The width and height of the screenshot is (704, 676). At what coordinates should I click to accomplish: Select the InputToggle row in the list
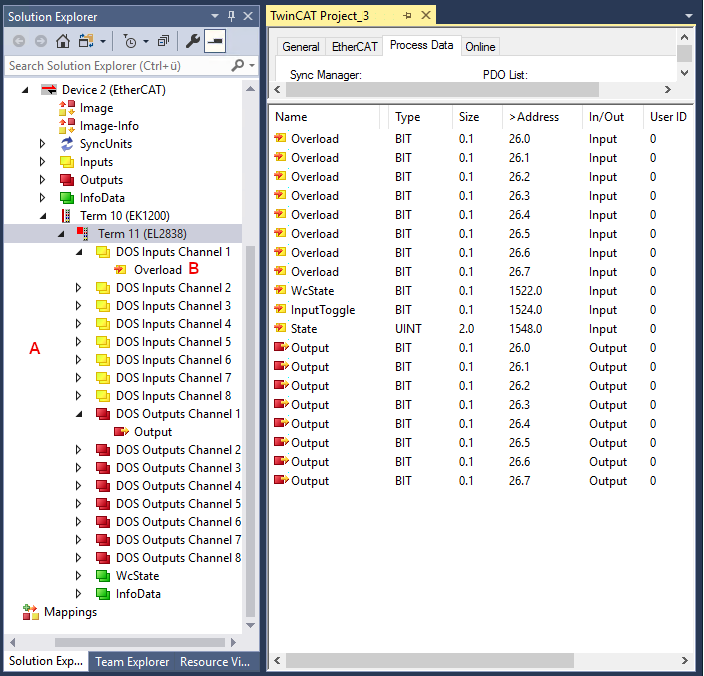click(x=322, y=310)
